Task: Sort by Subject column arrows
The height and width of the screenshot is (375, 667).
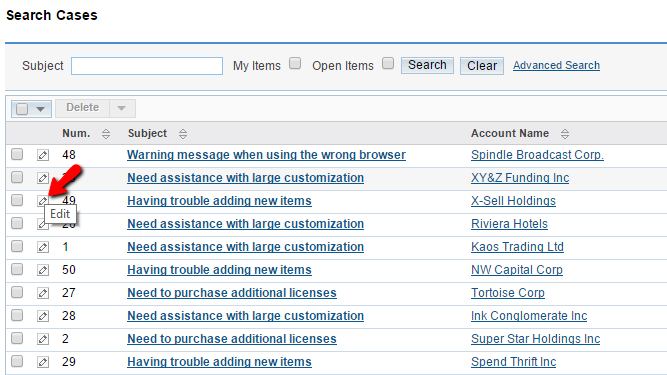Action: coord(183,134)
